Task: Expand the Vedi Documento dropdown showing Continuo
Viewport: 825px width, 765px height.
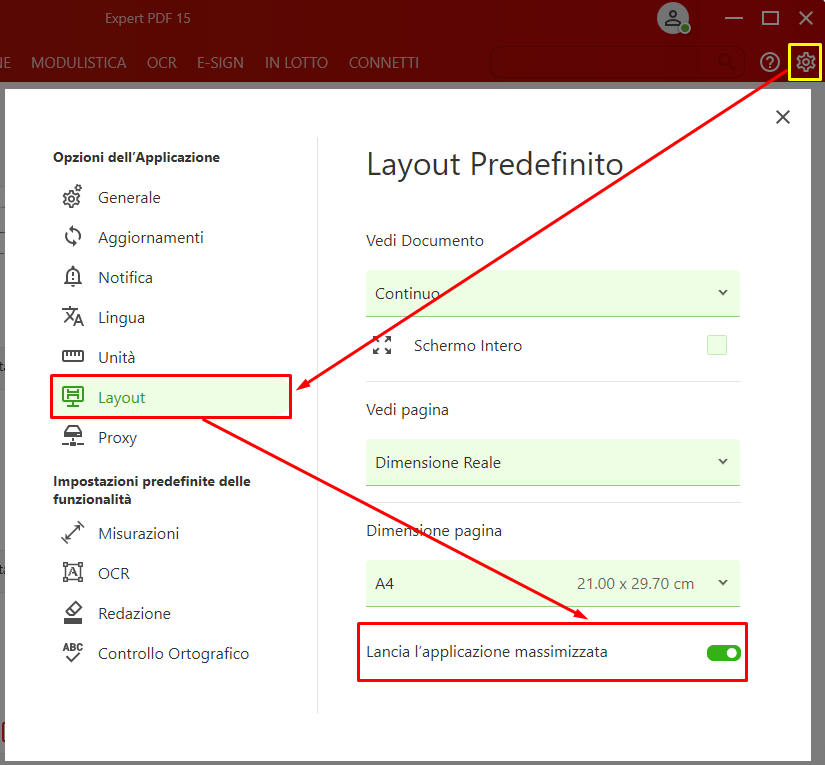Action: [552, 293]
